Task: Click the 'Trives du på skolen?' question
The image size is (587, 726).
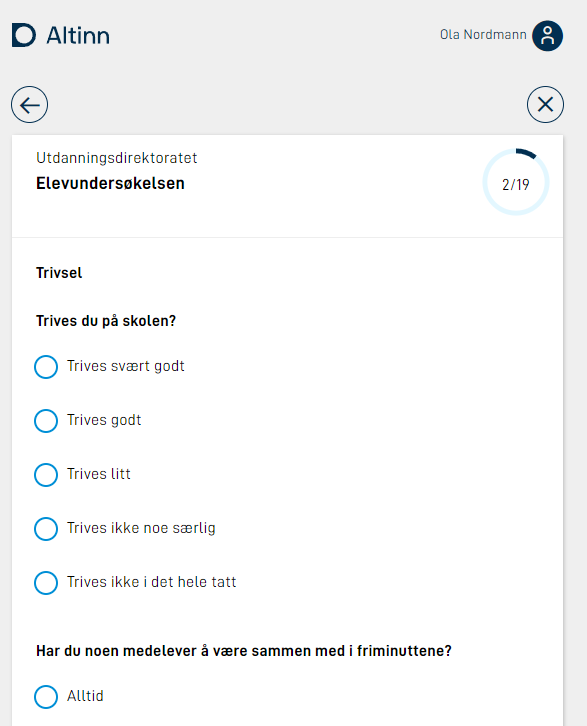Action: [106, 321]
